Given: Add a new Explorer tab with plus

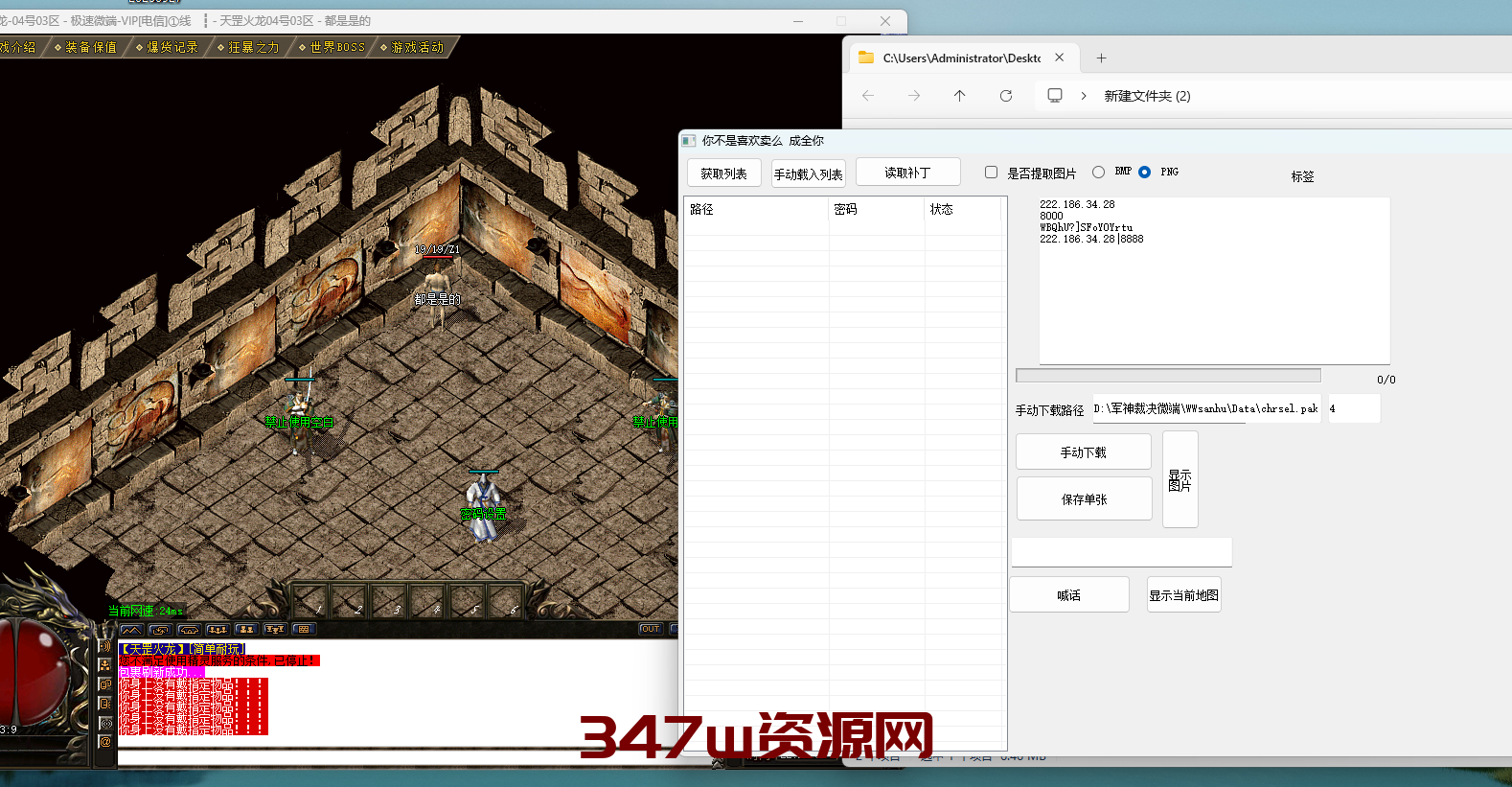Looking at the screenshot, I should (1102, 58).
